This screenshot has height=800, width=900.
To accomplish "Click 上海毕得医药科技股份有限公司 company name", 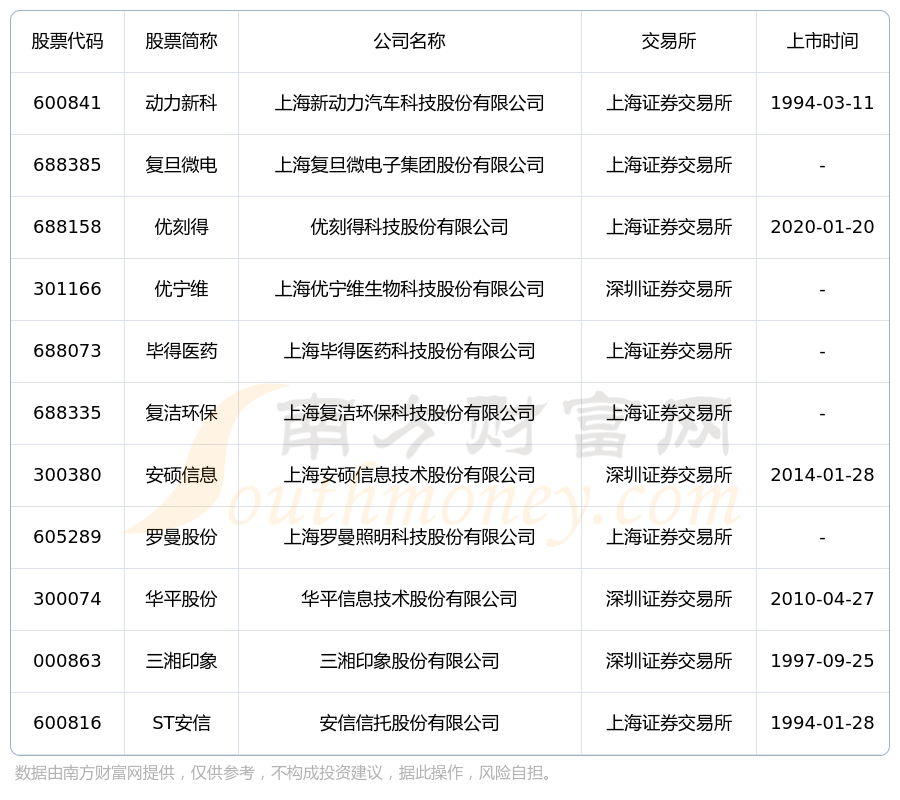I will coord(410,351).
